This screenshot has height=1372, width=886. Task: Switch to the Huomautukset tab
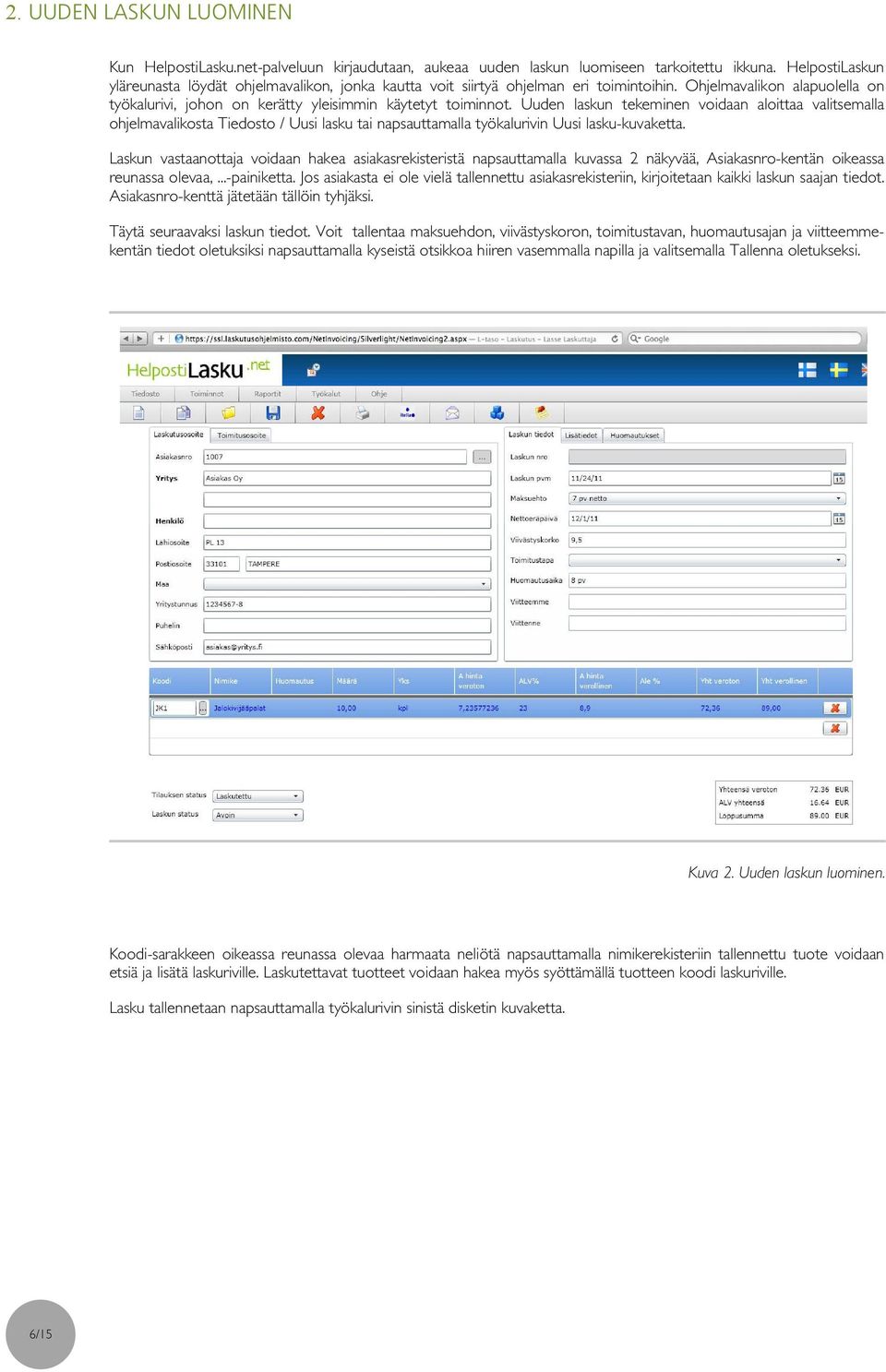point(635,435)
